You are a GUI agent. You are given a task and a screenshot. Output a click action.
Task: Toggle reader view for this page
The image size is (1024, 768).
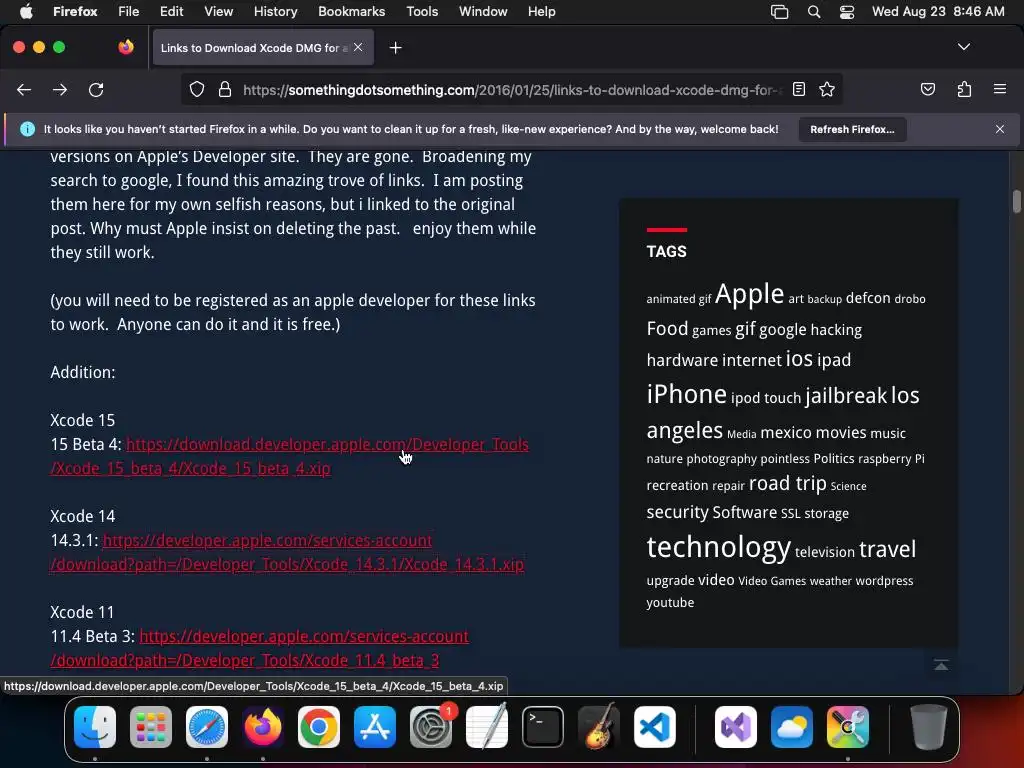pos(799,89)
